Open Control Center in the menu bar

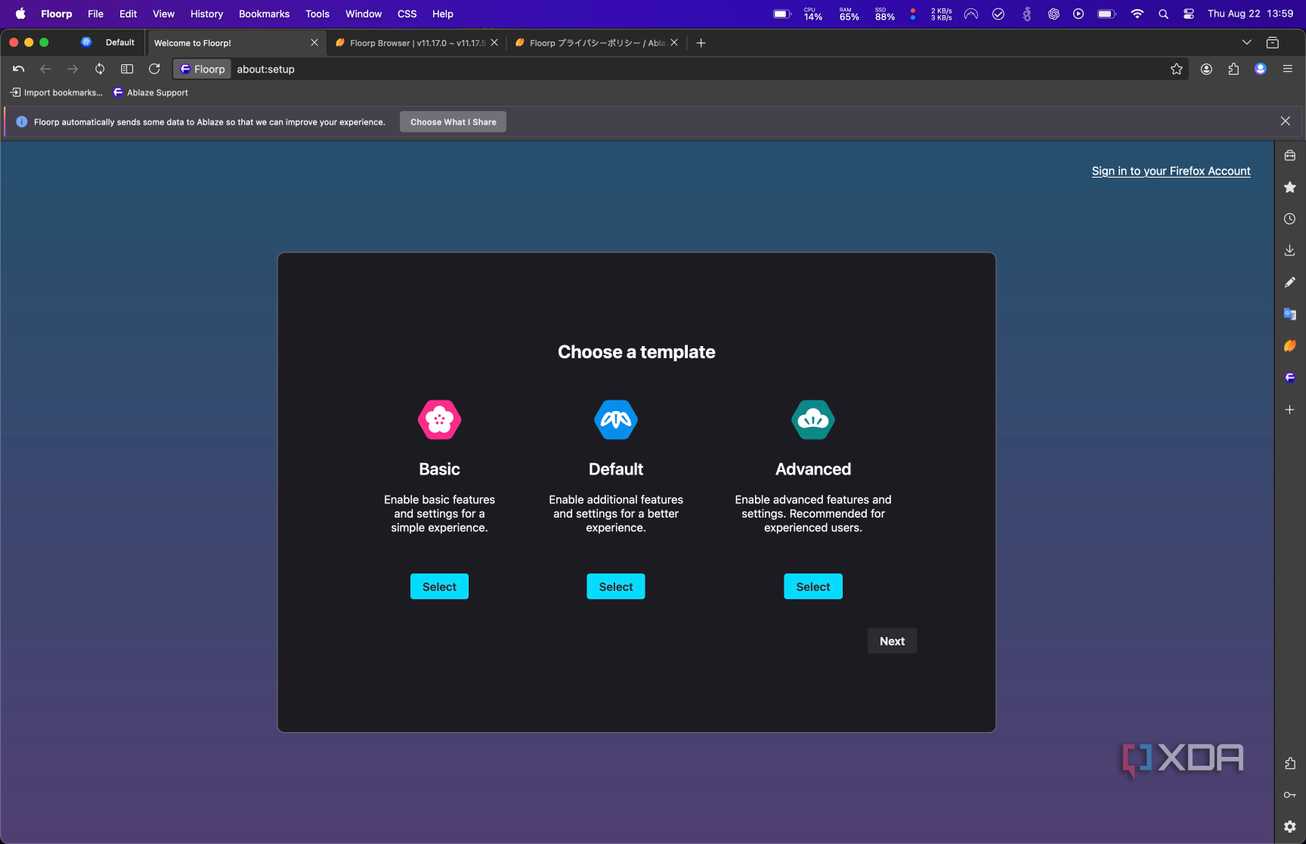[x=1189, y=14]
